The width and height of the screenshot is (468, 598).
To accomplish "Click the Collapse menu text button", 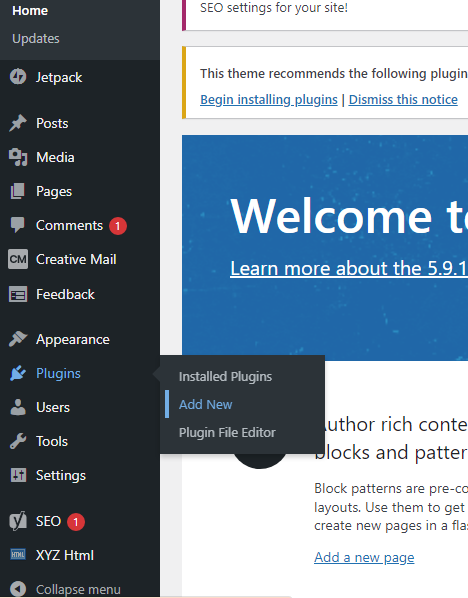I will [78, 589].
